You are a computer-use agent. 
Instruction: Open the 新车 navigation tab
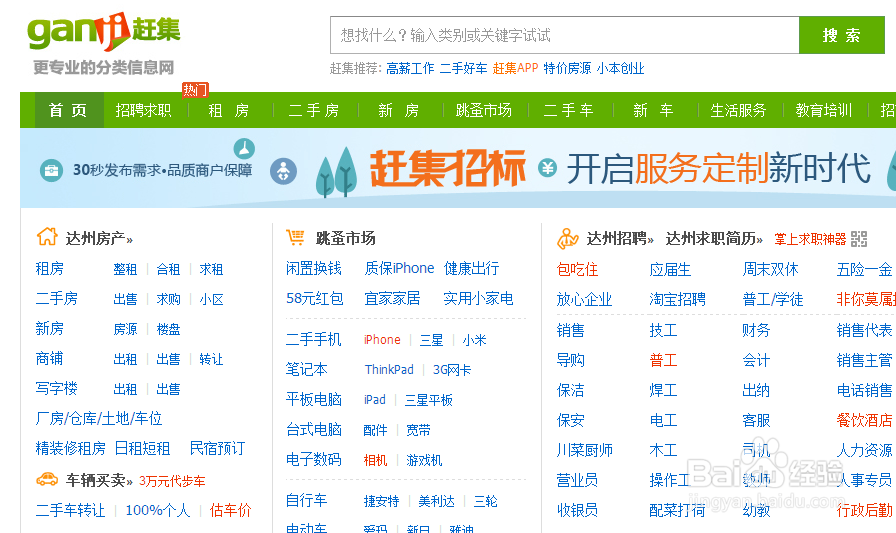point(653,110)
